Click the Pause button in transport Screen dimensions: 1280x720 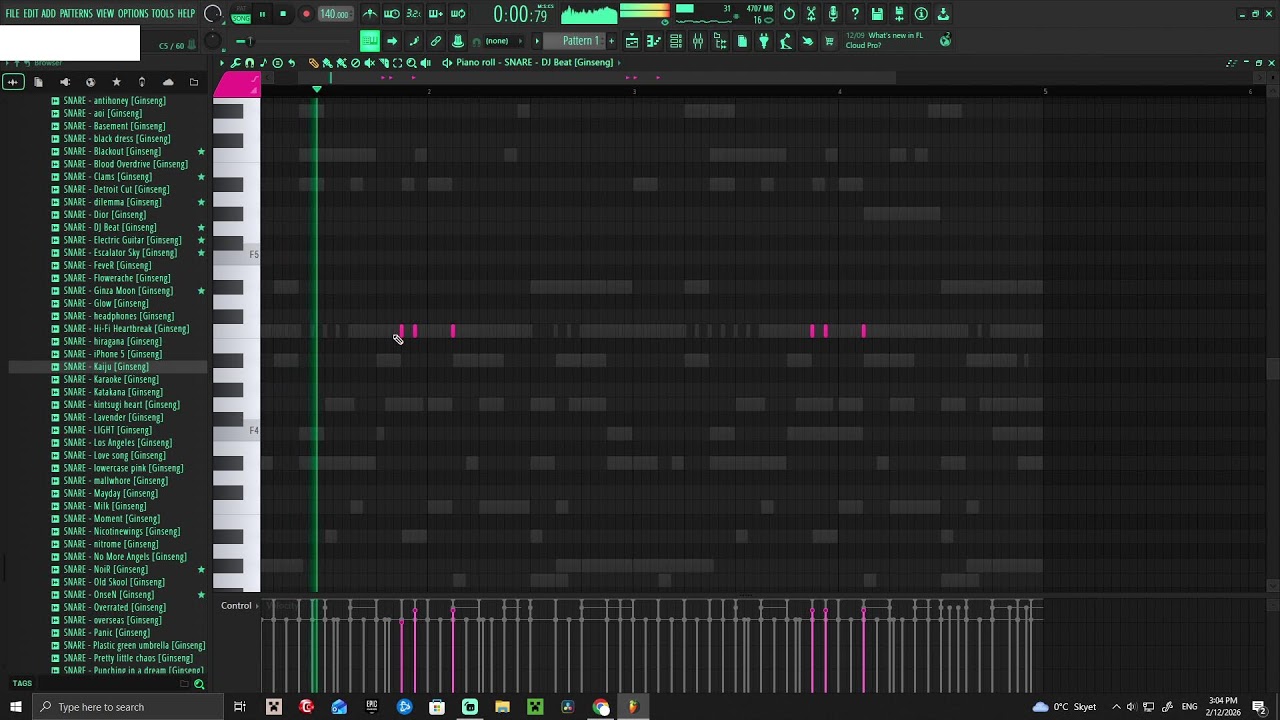262,14
